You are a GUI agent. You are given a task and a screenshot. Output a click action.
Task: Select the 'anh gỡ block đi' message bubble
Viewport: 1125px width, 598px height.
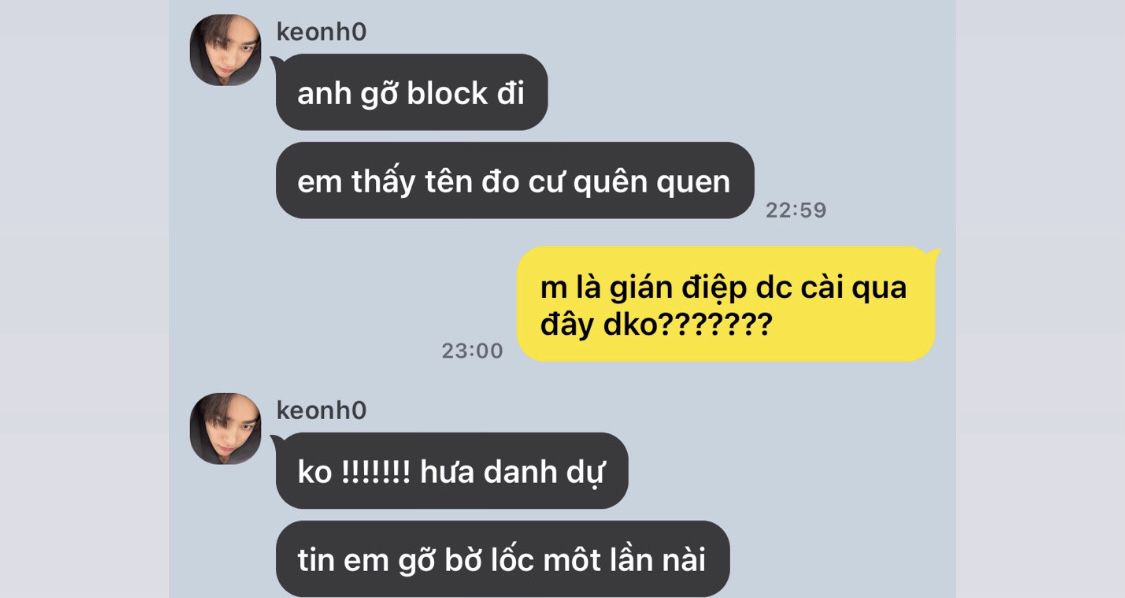click(x=411, y=93)
